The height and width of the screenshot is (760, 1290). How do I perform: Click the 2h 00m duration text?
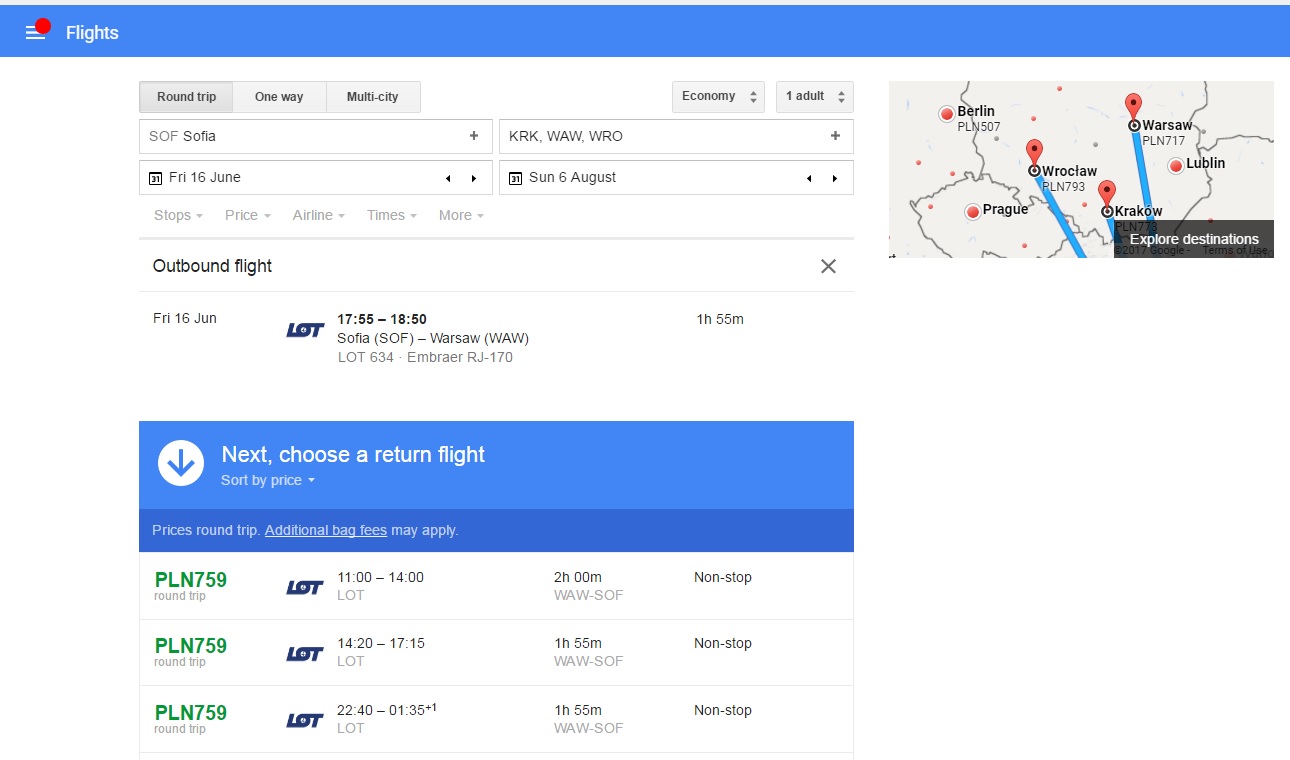tap(578, 577)
